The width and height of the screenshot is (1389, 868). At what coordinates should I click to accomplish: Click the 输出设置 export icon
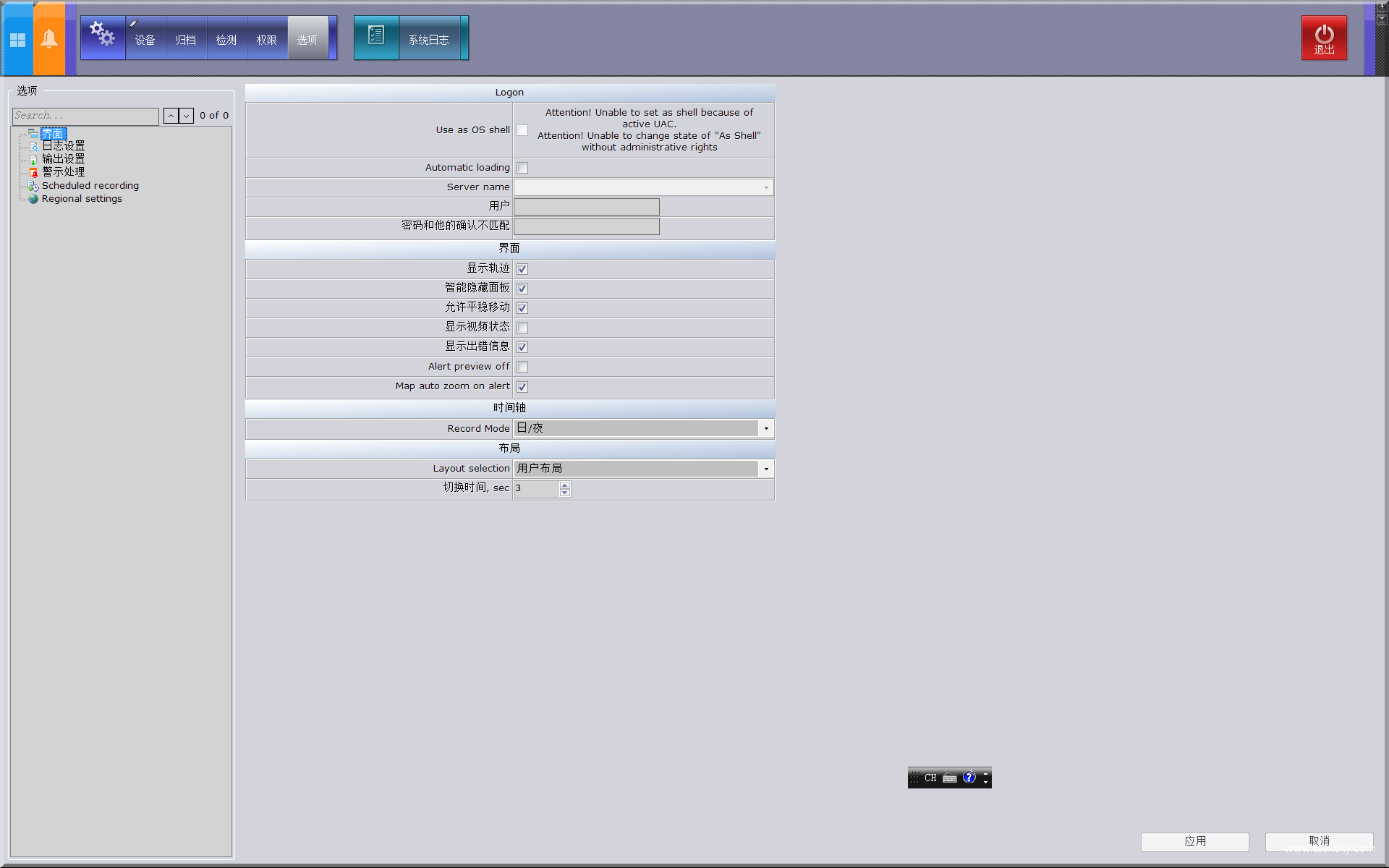click(33, 159)
